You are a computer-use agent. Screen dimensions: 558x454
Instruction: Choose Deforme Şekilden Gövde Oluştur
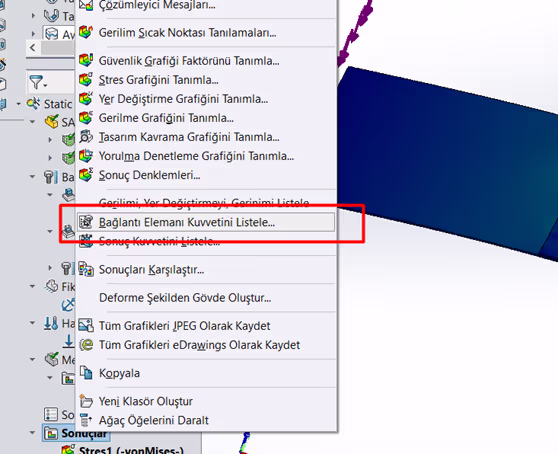coord(206,297)
